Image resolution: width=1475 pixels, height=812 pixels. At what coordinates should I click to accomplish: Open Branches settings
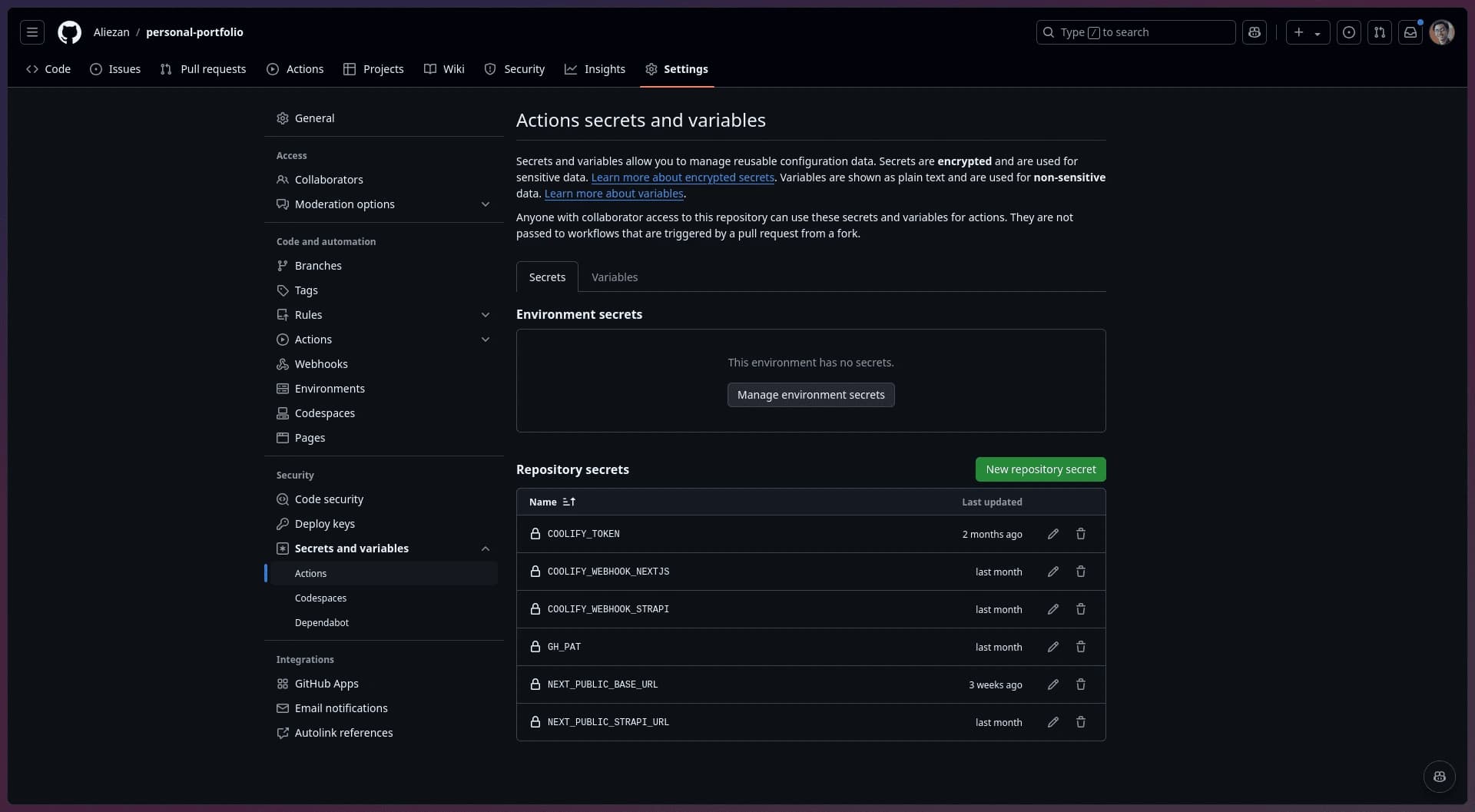[384, 266]
